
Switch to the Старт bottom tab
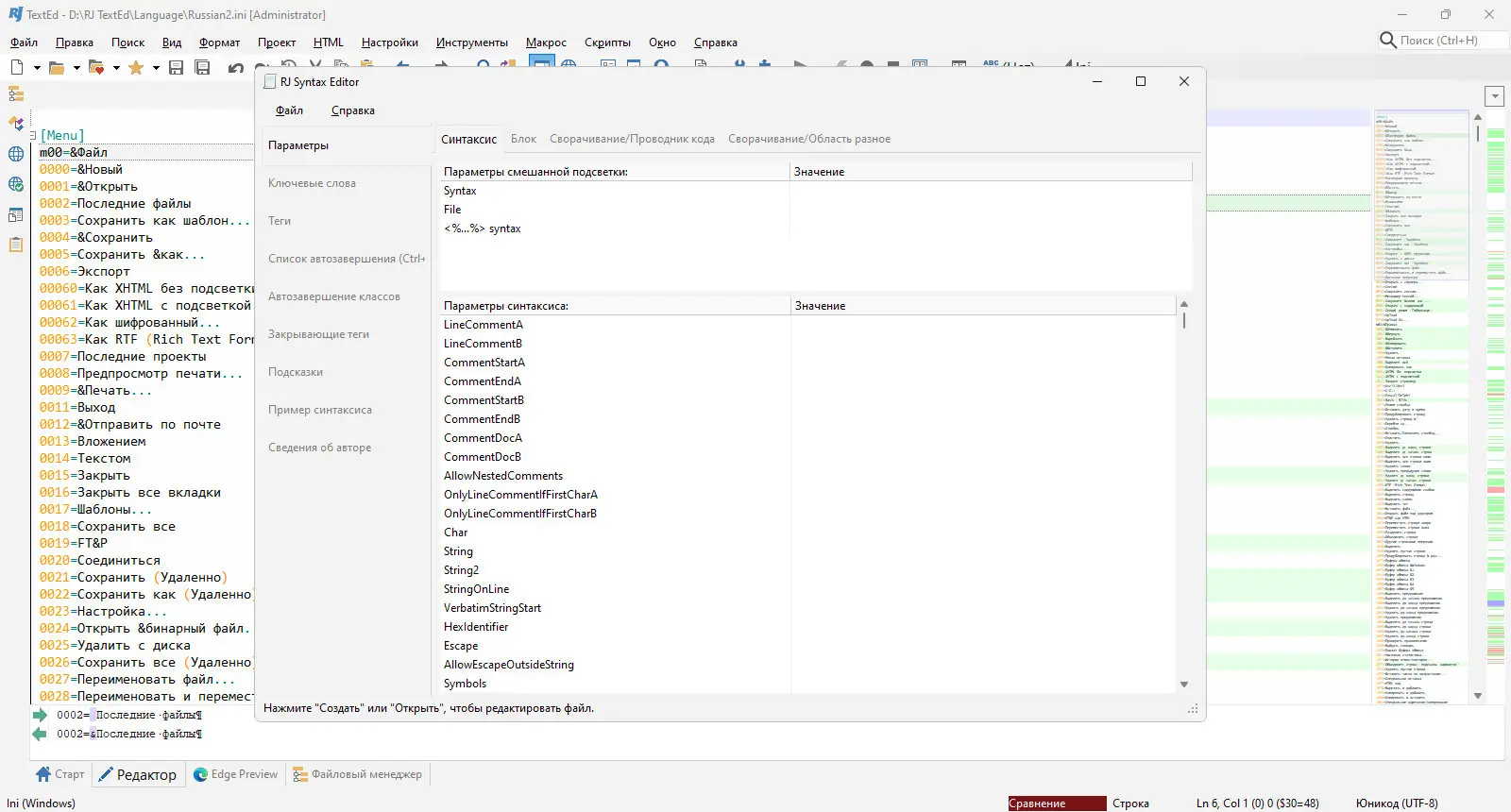pyautogui.click(x=60, y=774)
